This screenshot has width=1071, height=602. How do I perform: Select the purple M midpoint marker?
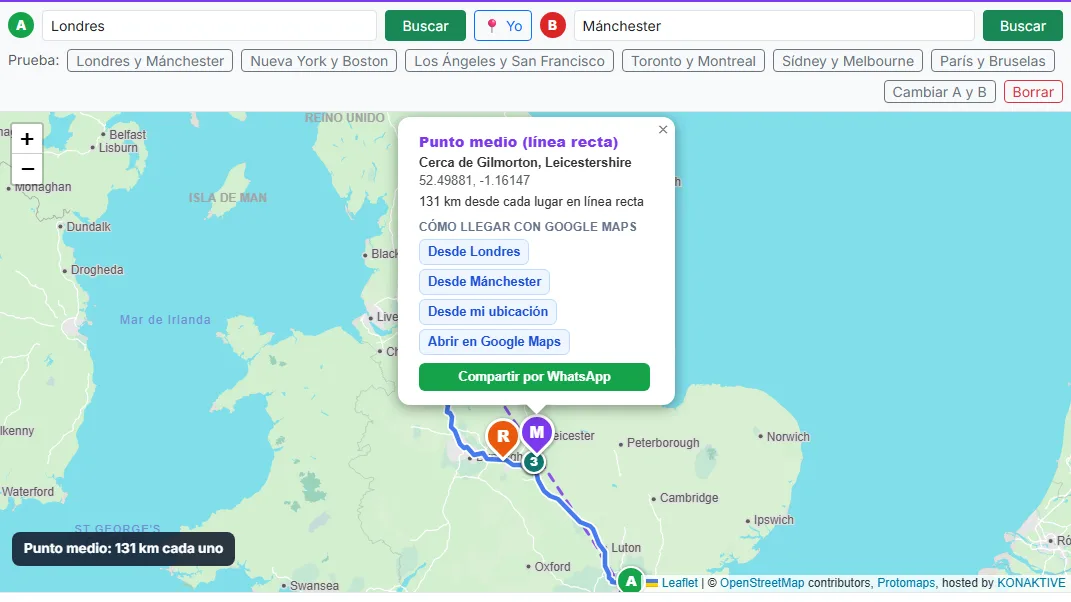(537, 434)
